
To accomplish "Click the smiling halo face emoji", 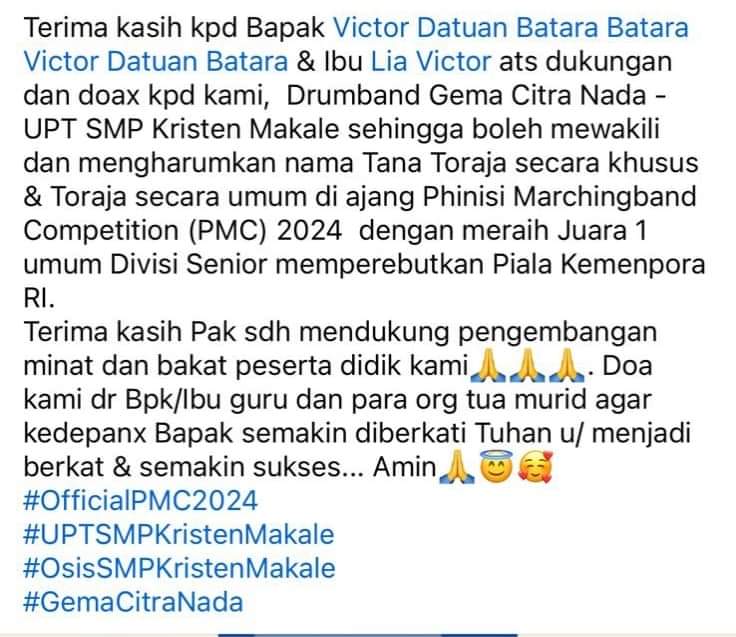I will (496, 466).
